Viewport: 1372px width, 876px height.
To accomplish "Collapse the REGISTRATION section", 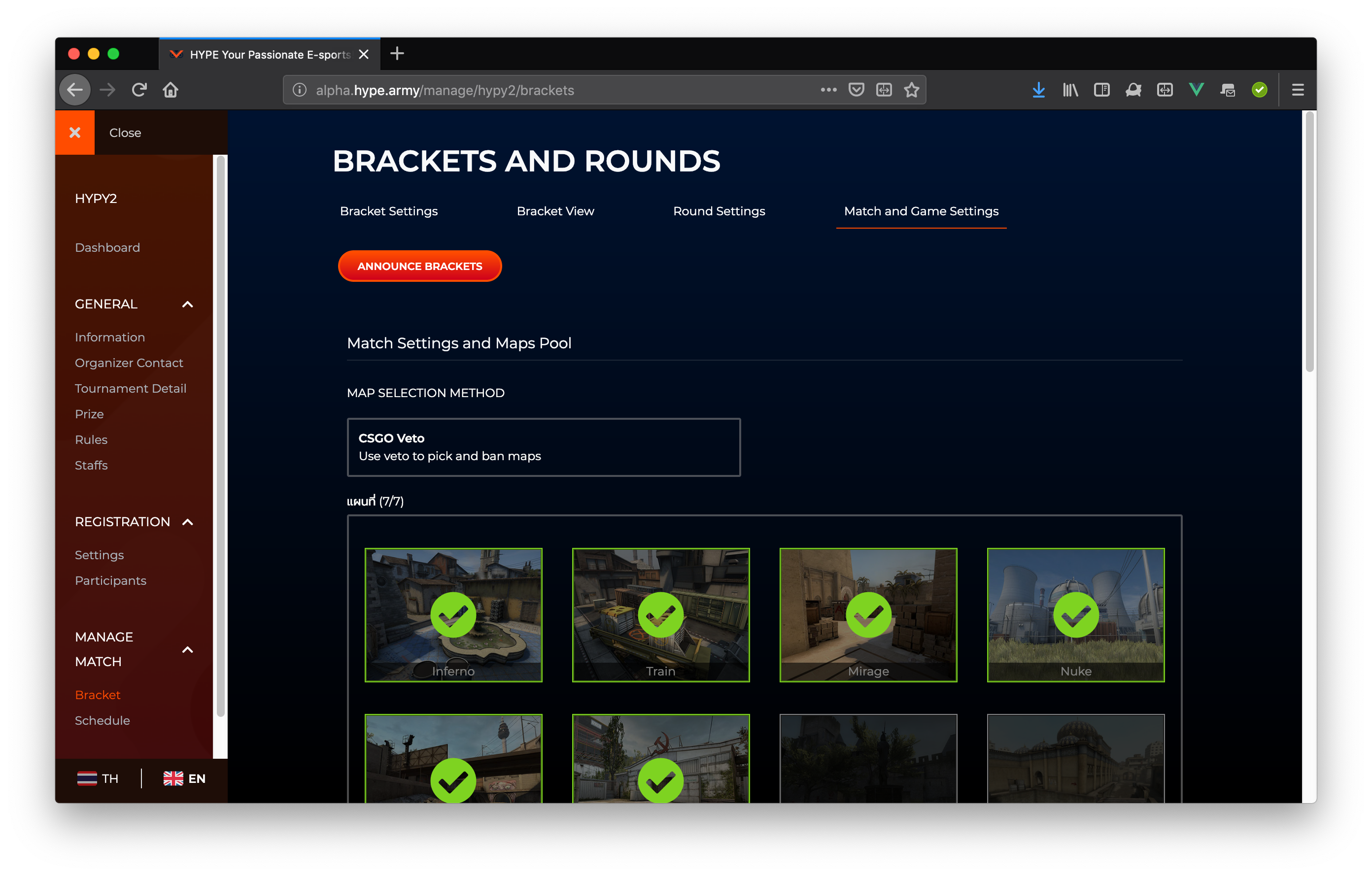I will (x=187, y=522).
